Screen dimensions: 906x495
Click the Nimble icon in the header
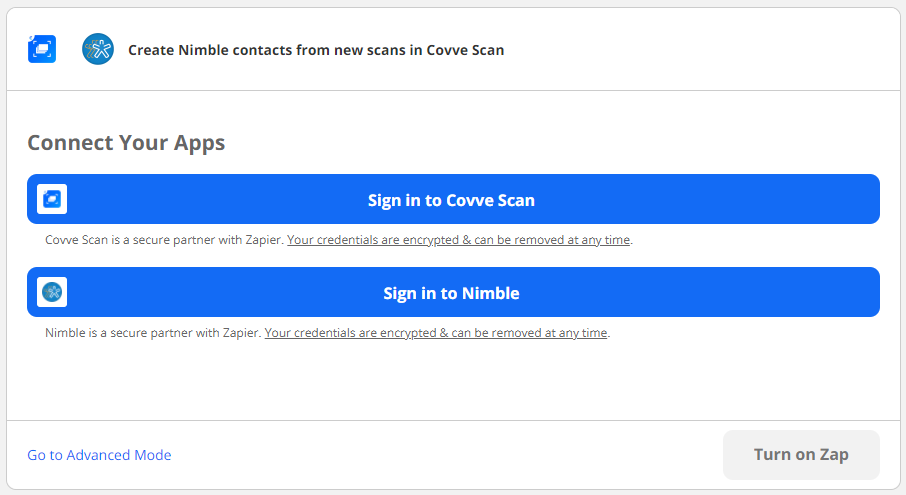(x=98, y=49)
